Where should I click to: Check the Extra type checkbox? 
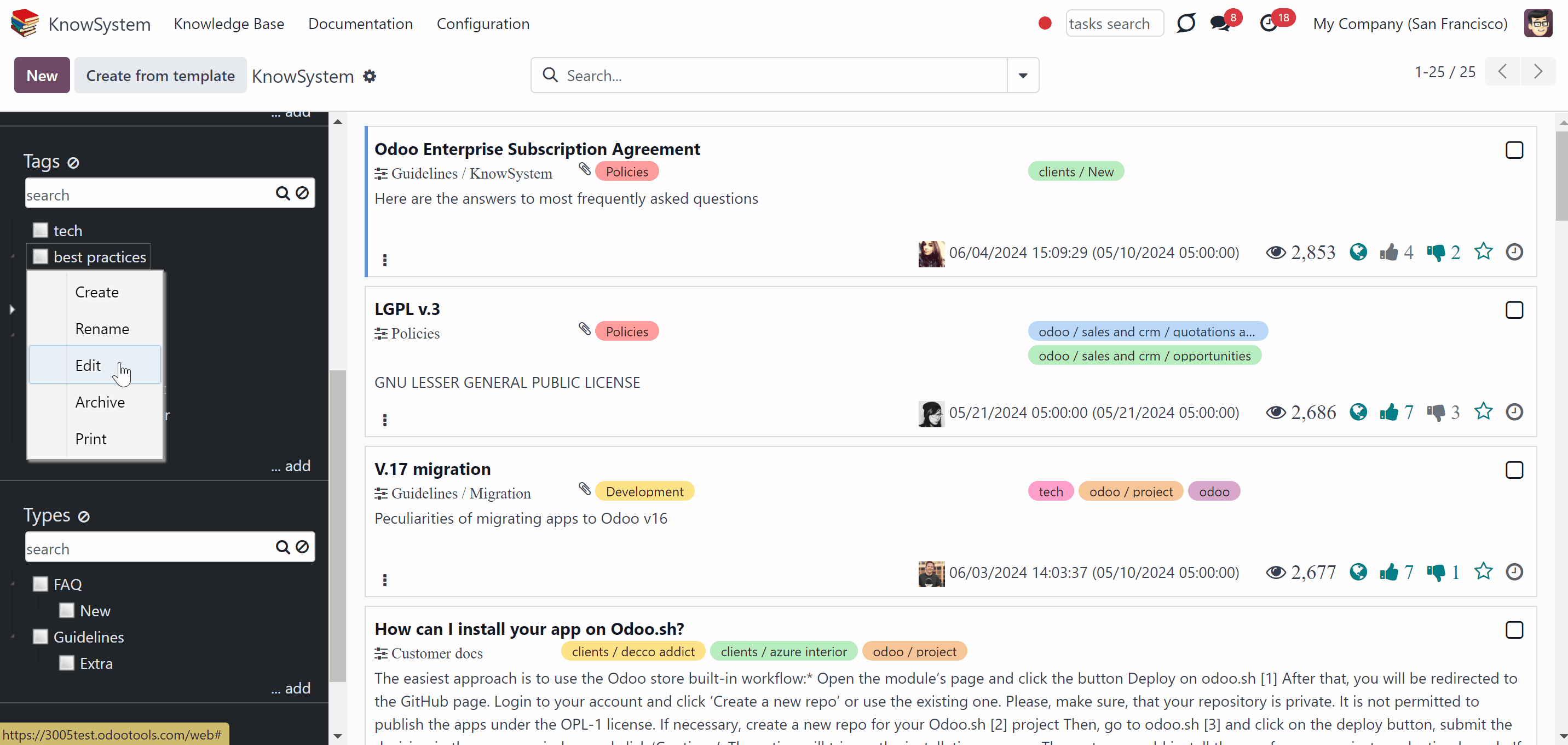tap(66, 663)
